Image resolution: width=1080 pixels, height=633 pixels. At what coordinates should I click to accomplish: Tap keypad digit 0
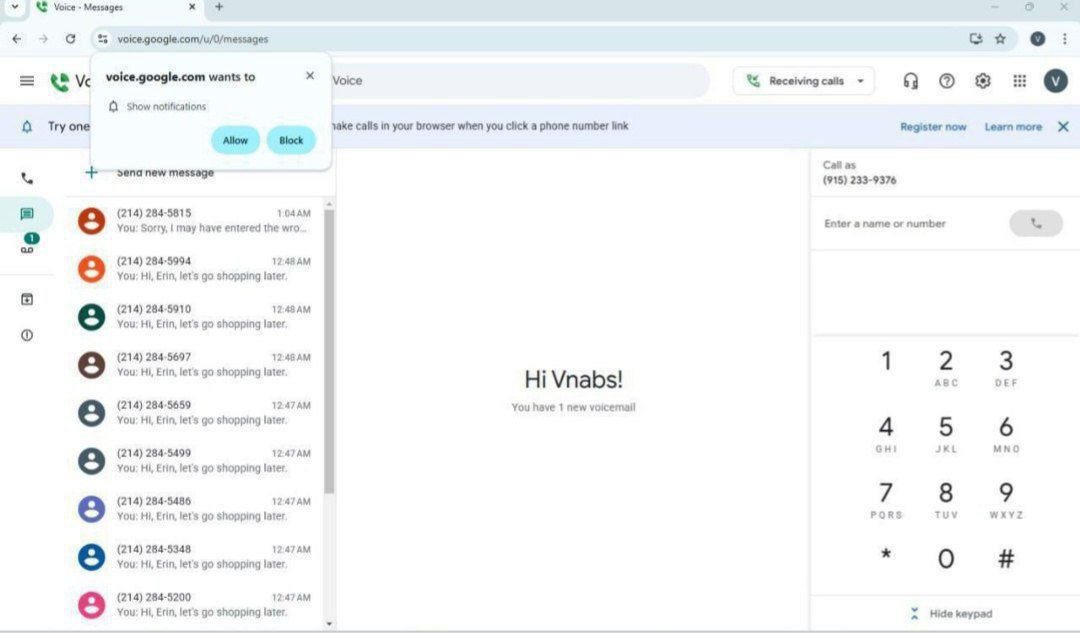point(946,559)
